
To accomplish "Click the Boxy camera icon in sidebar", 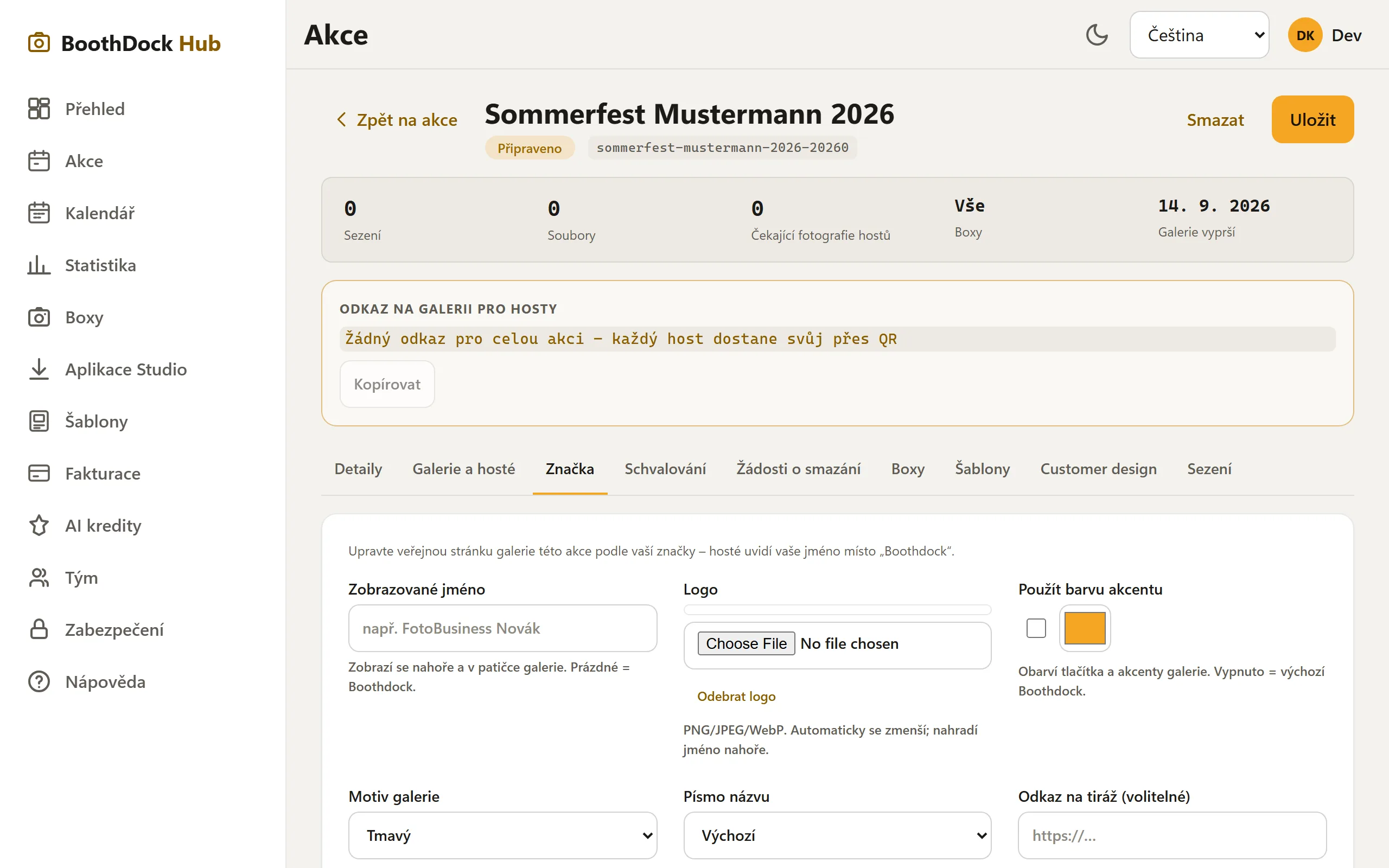I will [x=39, y=317].
